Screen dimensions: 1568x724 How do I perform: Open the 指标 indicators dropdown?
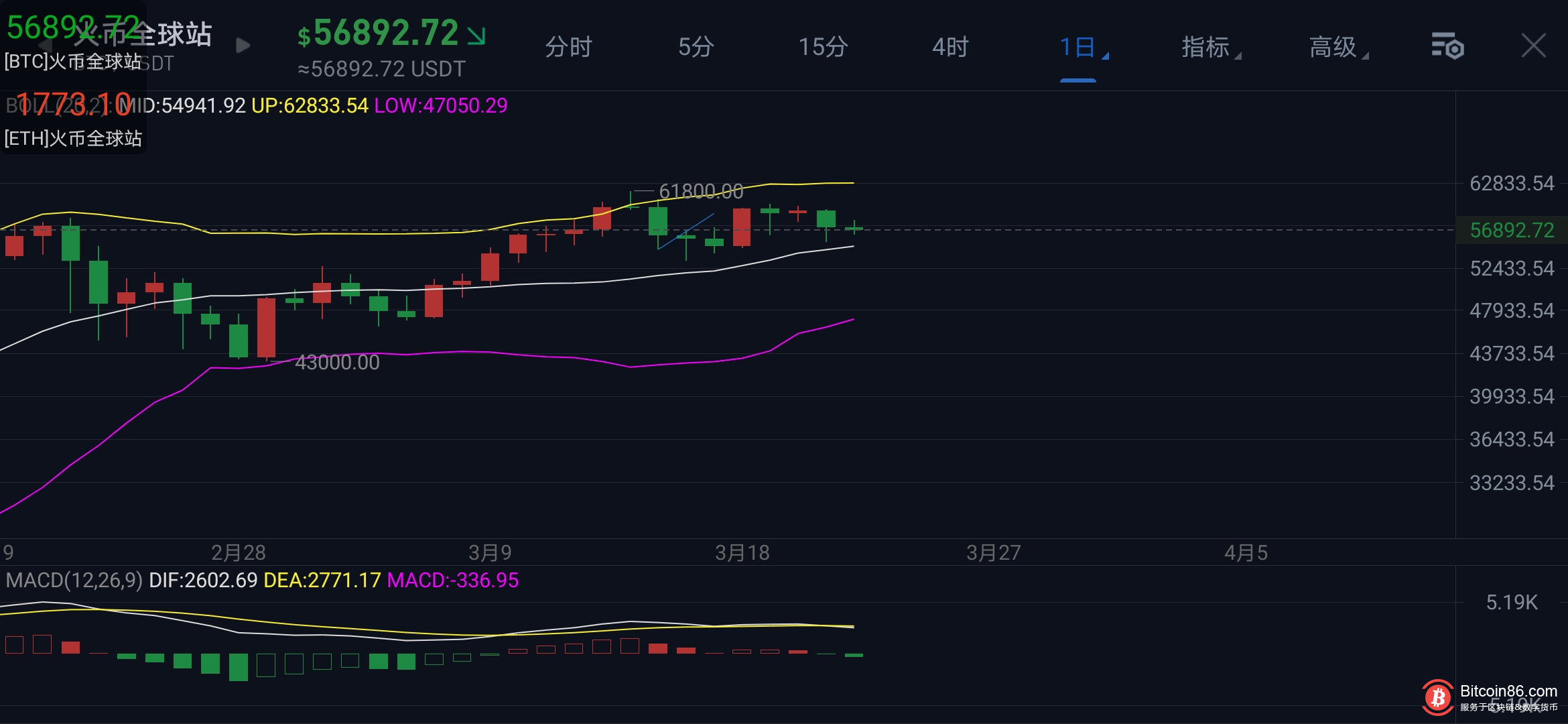[x=1207, y=47]
